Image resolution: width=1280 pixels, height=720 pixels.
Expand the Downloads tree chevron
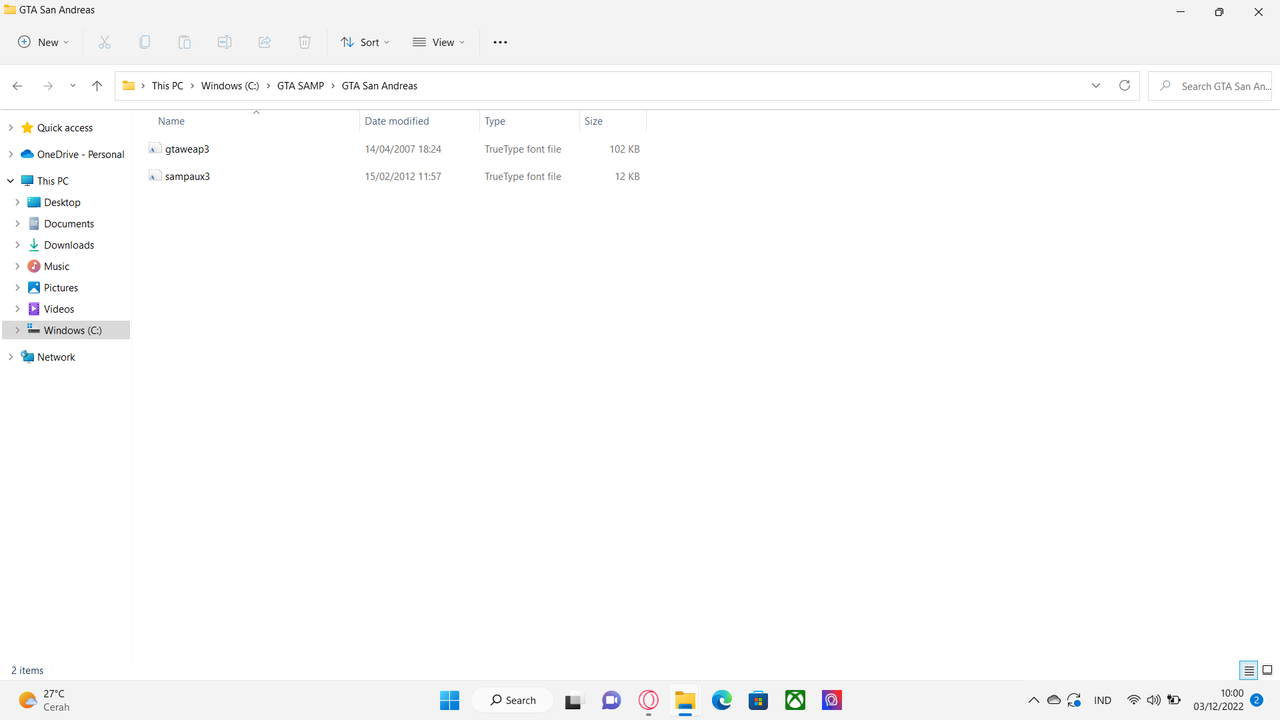[18, 245]
